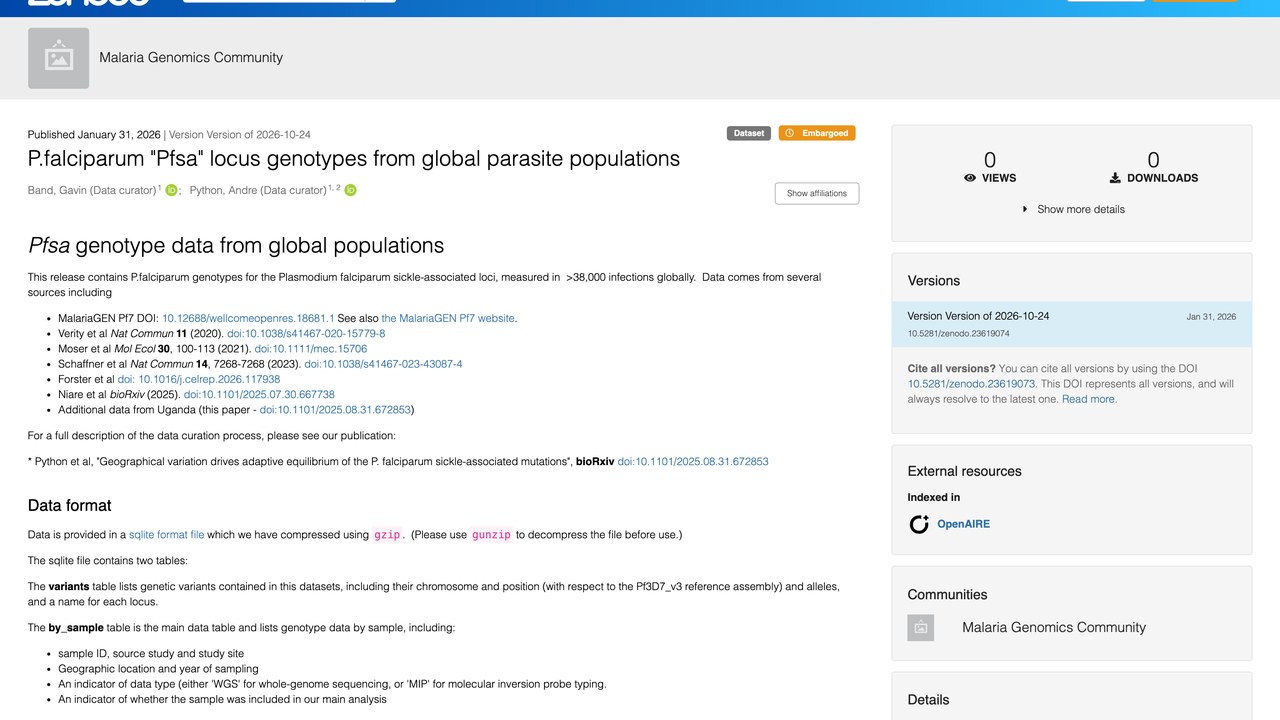Open the Malaria Genomics Community header title
The height and width of the screenshot is (720, 1280).
tap(191, 58)
